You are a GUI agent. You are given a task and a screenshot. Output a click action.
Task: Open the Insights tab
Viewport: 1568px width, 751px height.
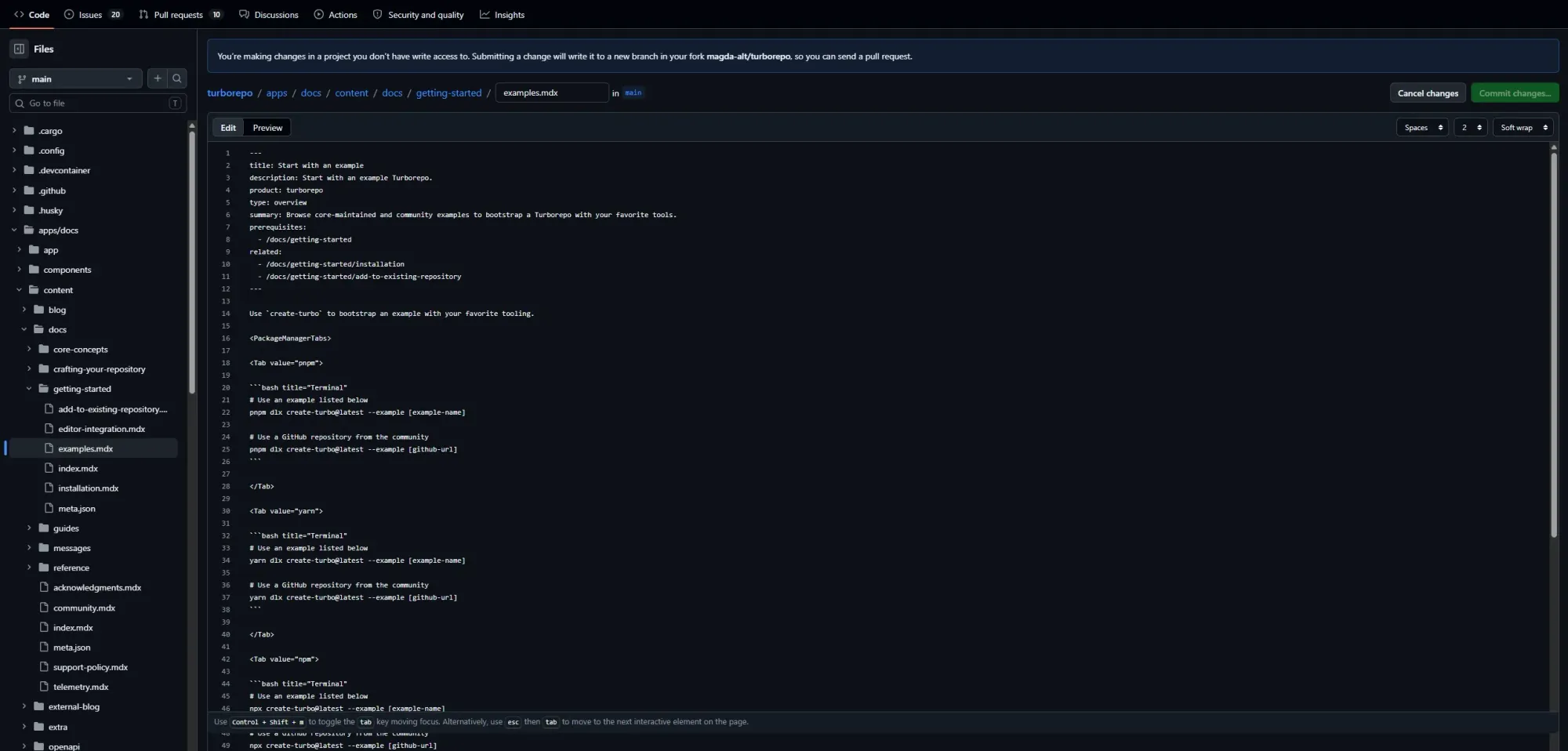click(x=502, y=15)
